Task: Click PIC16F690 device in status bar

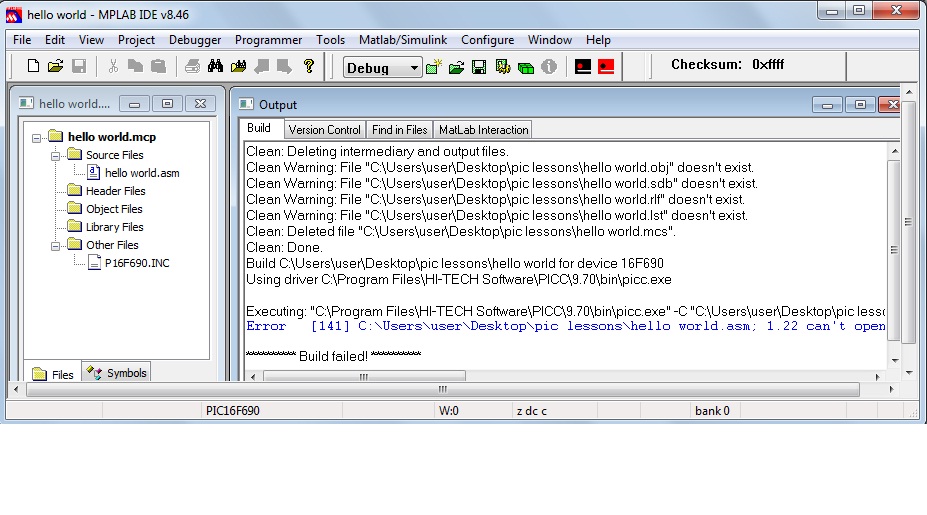Action: pyautogui.click(x=232, y=410)
